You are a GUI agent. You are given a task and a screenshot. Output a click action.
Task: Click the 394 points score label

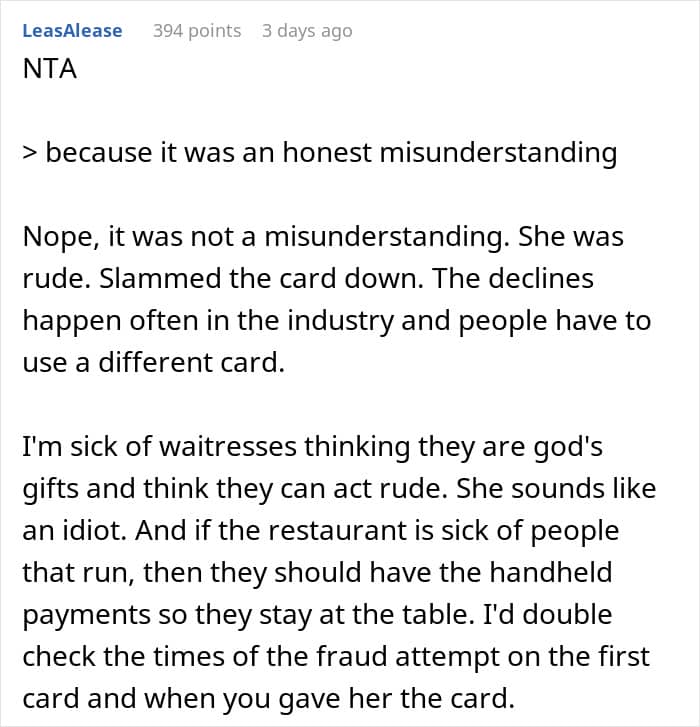pyautogui.click(x=197, y=31)
